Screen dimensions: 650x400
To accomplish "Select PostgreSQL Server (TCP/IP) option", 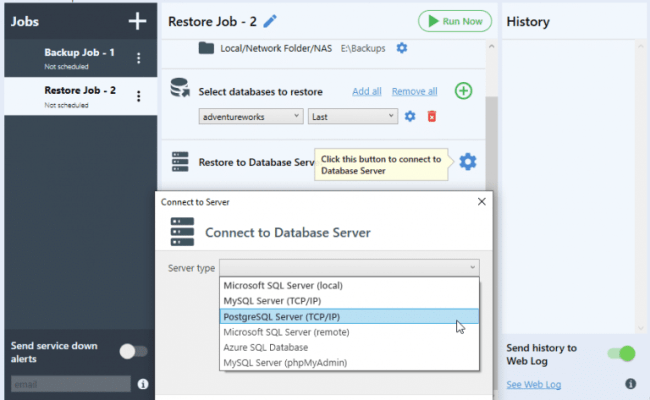I will [x=349, y=317].
